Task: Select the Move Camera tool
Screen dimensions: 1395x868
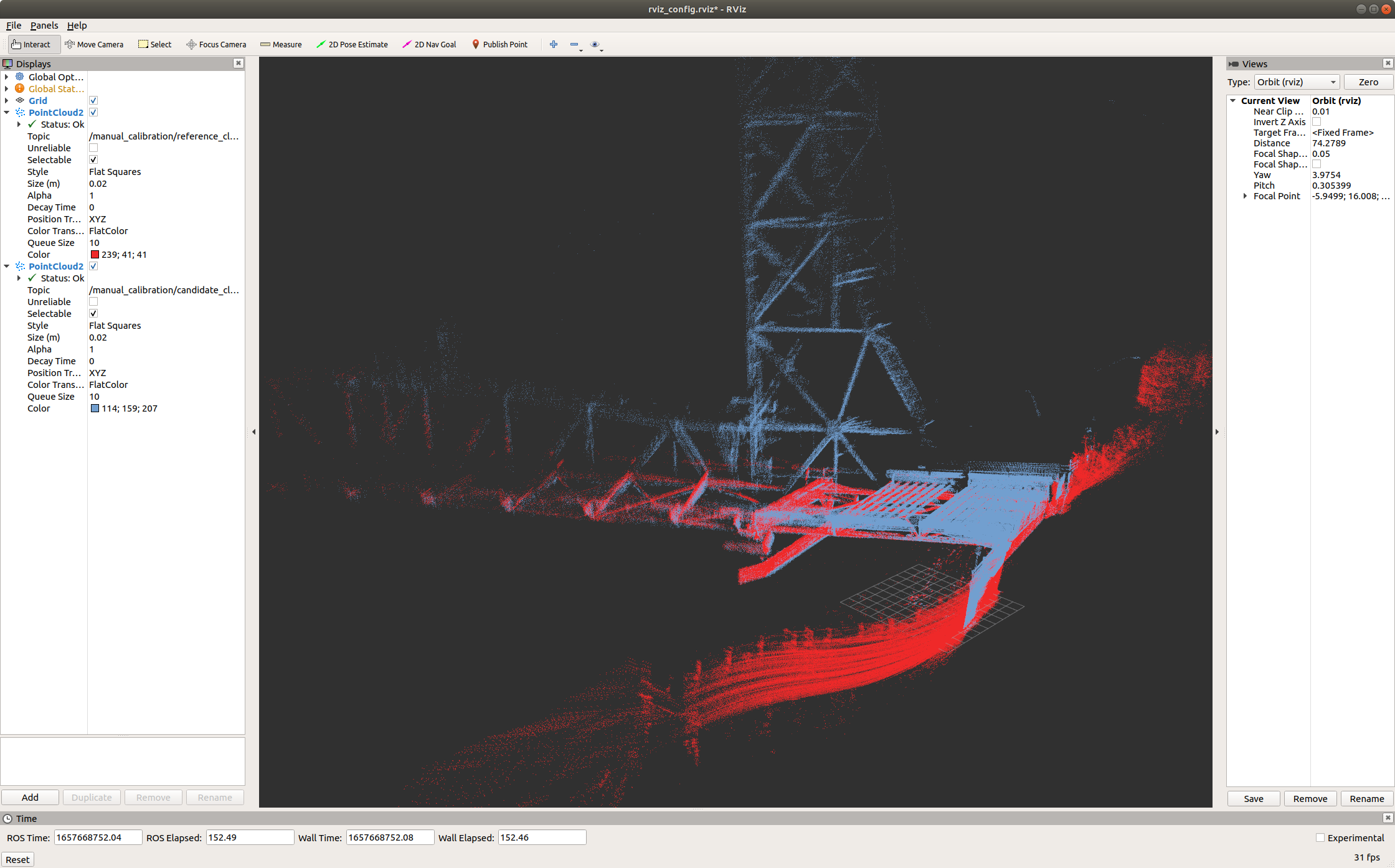Action: (97, 44)
